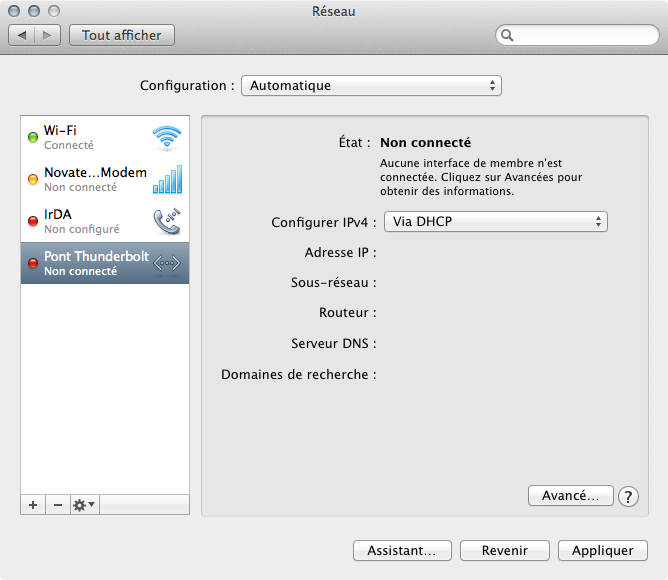This screenshot has width=668, height=580.
Task: Go back with the left arrow
Action: 22,35
